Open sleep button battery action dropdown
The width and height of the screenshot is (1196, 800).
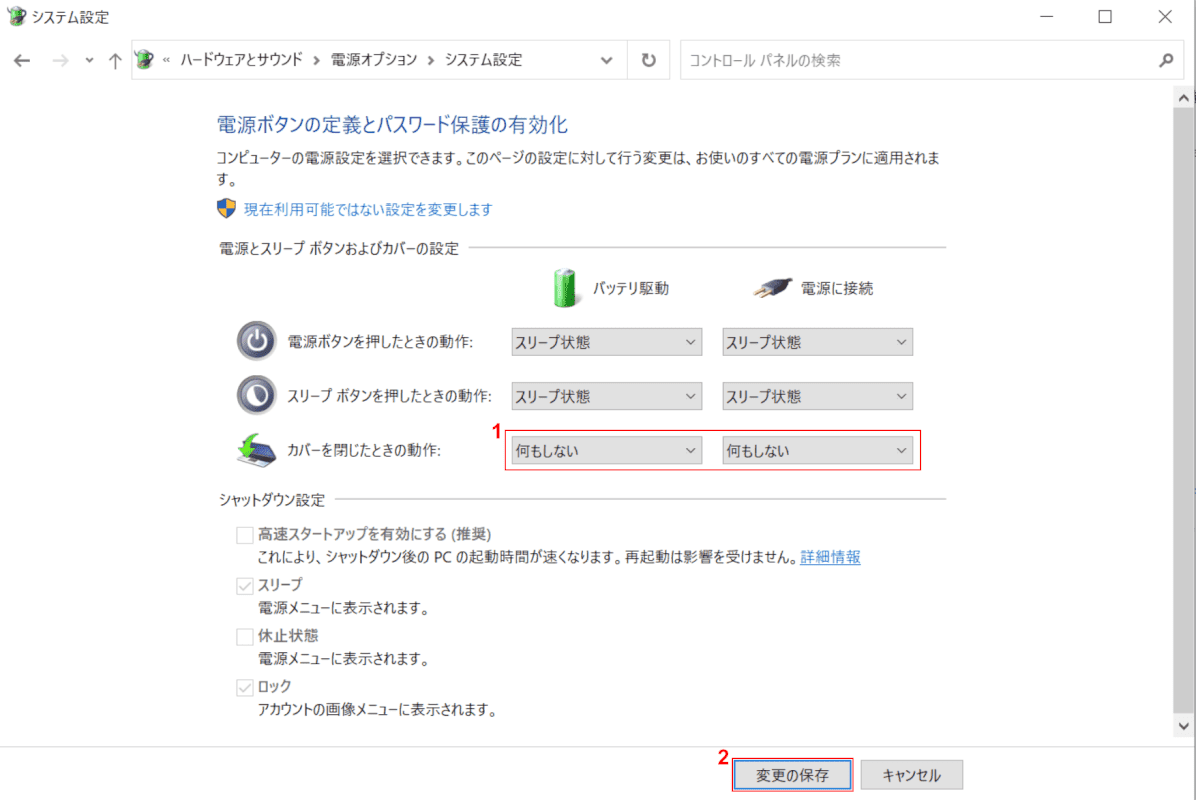pos(606,397)
